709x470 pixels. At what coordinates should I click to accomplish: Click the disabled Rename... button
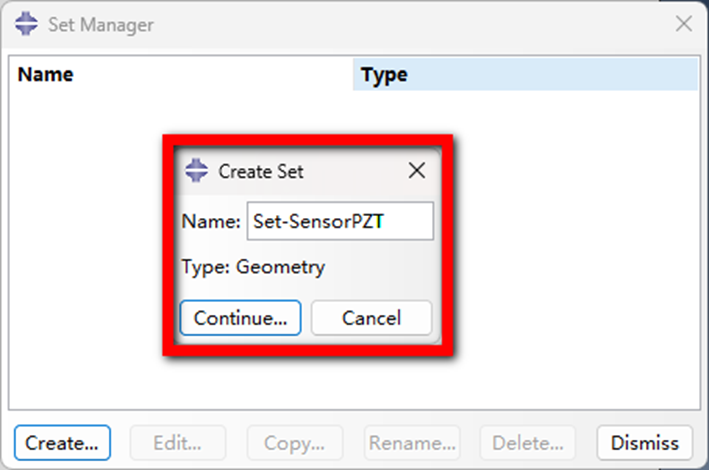coord(411,442)
